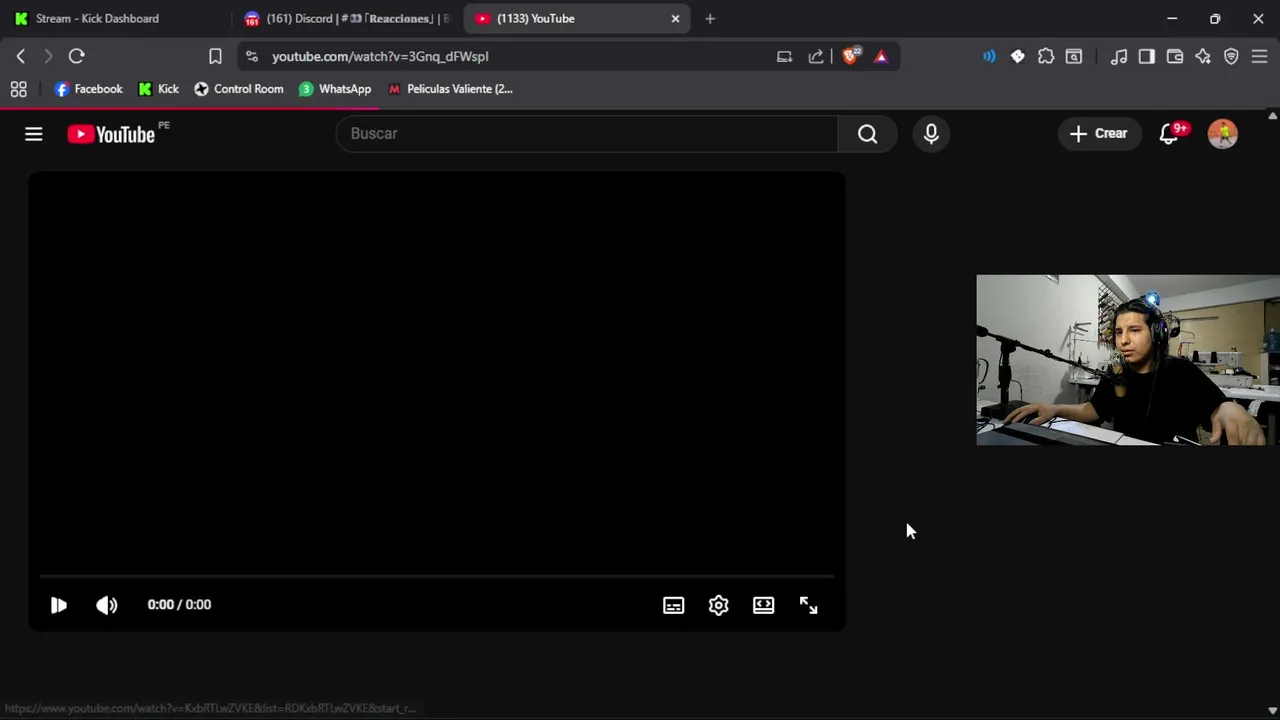The image size is (1280, 720).
Task: Open a new browser tab
Action: click(x=710, y=18)
